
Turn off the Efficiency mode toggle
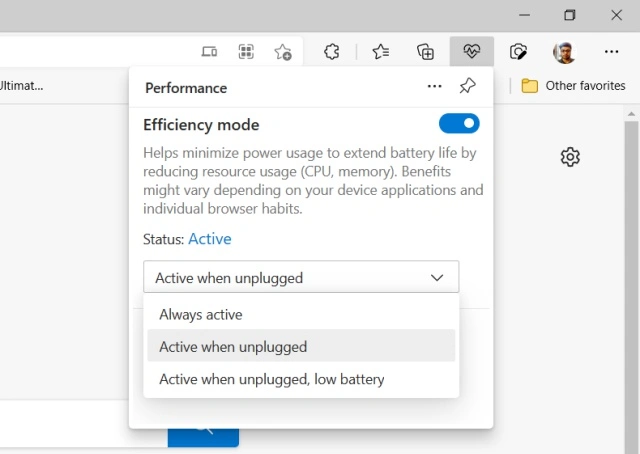[459, 123]
